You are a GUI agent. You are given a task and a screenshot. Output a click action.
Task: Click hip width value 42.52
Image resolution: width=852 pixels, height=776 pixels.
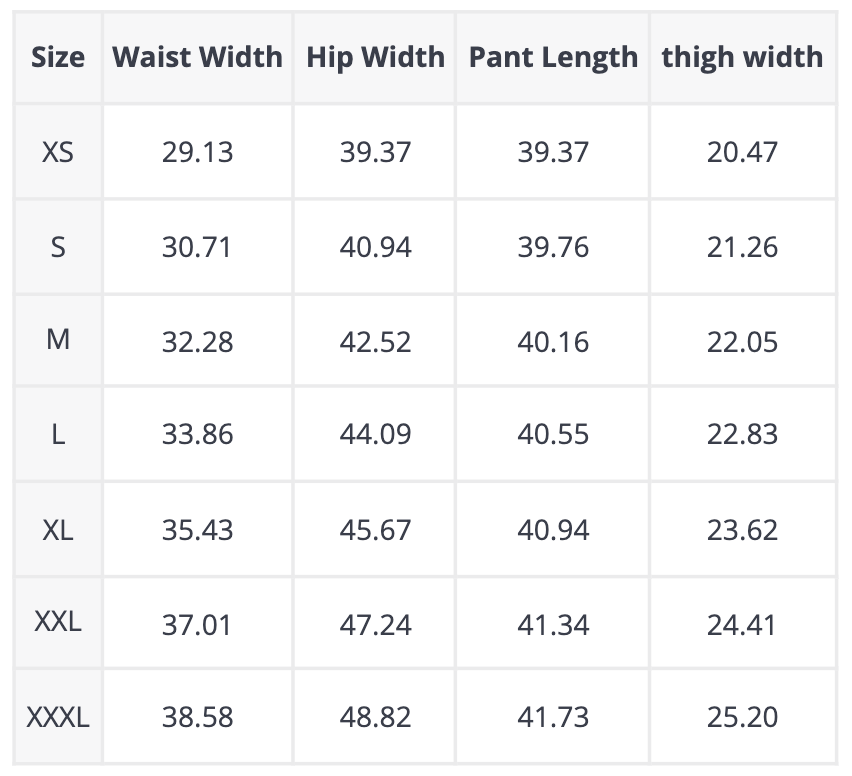click(373, 342)
